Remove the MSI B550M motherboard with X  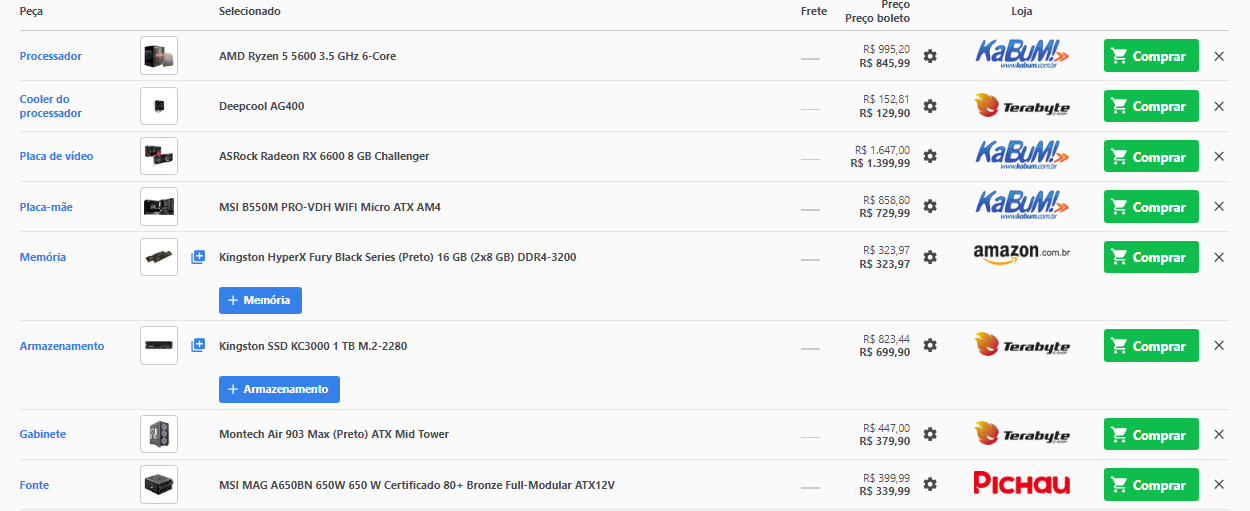(x=1219, y=207)
